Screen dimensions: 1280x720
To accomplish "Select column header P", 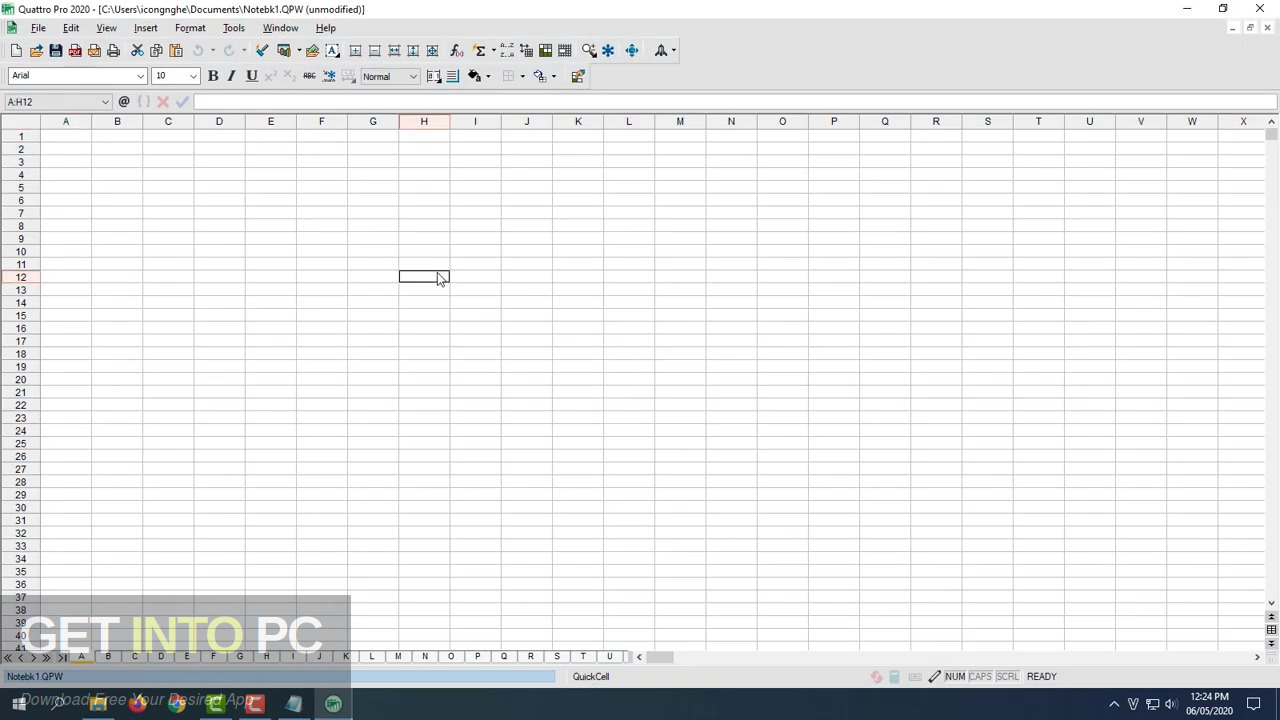I will tap(833, 122).
